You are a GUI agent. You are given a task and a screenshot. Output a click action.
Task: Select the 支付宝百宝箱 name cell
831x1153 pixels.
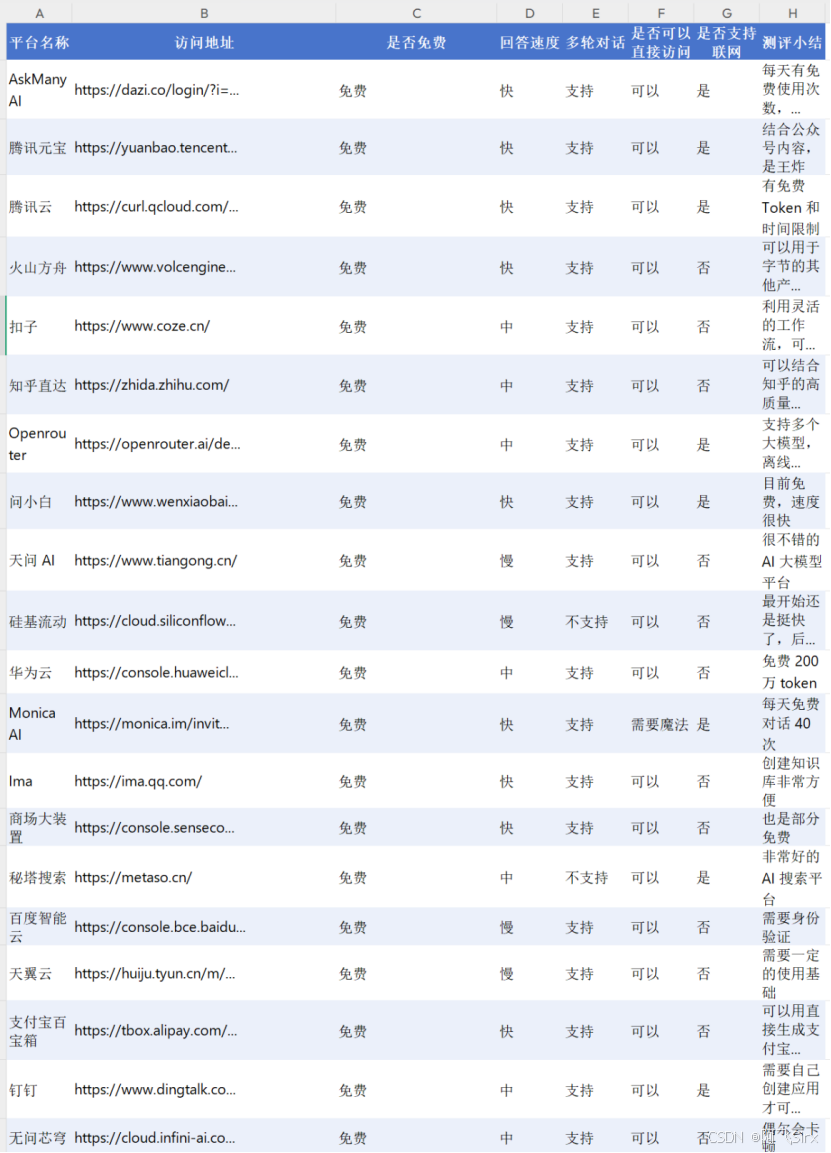tap(39, 1030)
